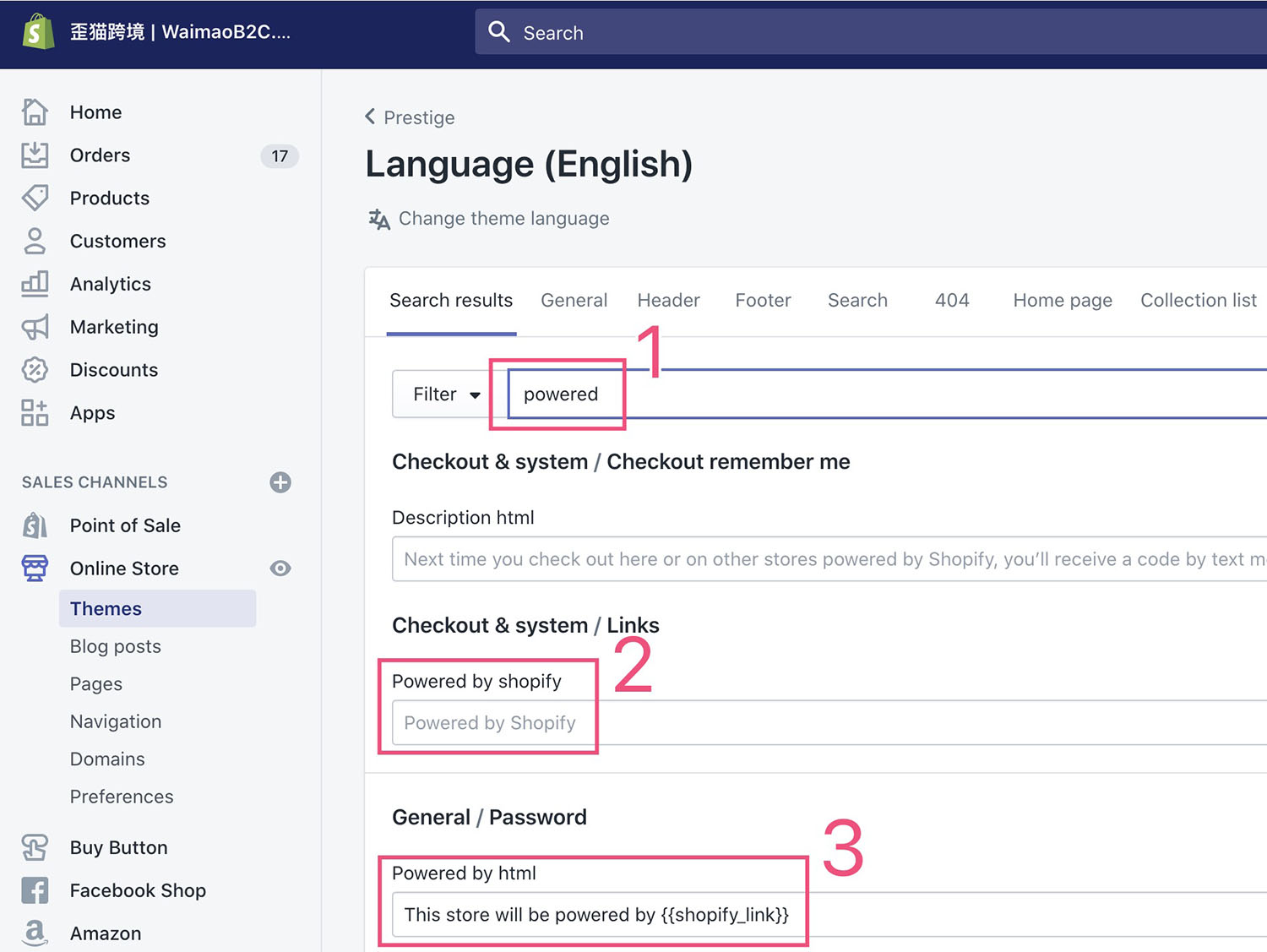Click the back chevron next to Prestige
Image resolution: width=1267 pixels, height=952 pixels.
(x=370, y=117)
